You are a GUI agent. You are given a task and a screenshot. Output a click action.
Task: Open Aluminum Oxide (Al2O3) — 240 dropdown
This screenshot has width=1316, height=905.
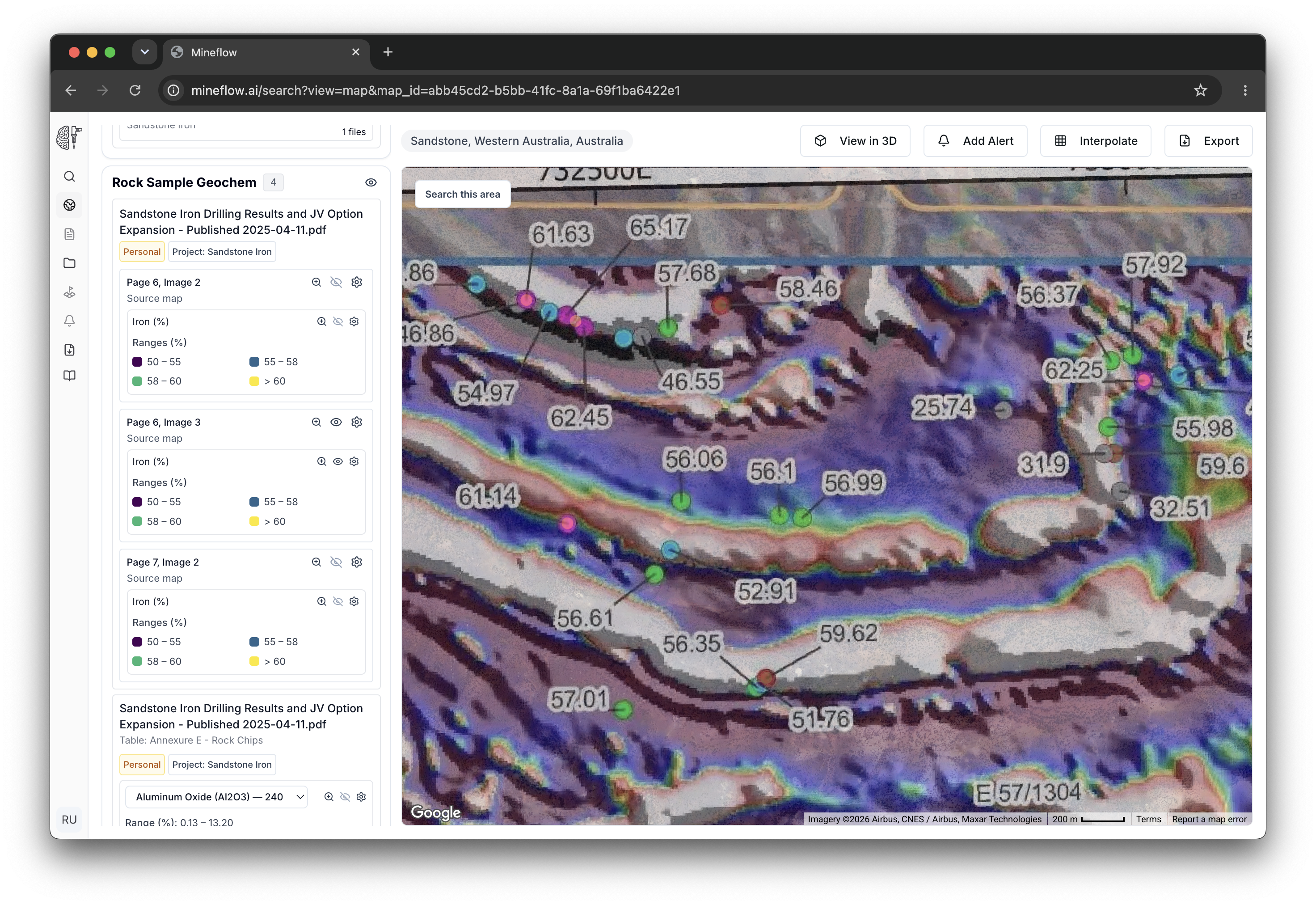pyautogui.click(x=216, y=797)
